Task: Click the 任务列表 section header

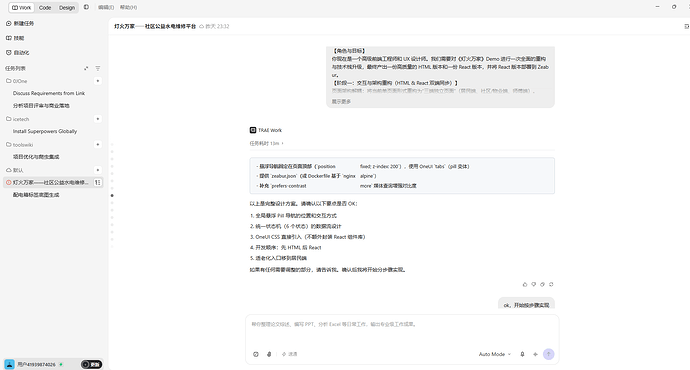Action: click(15, 68)
